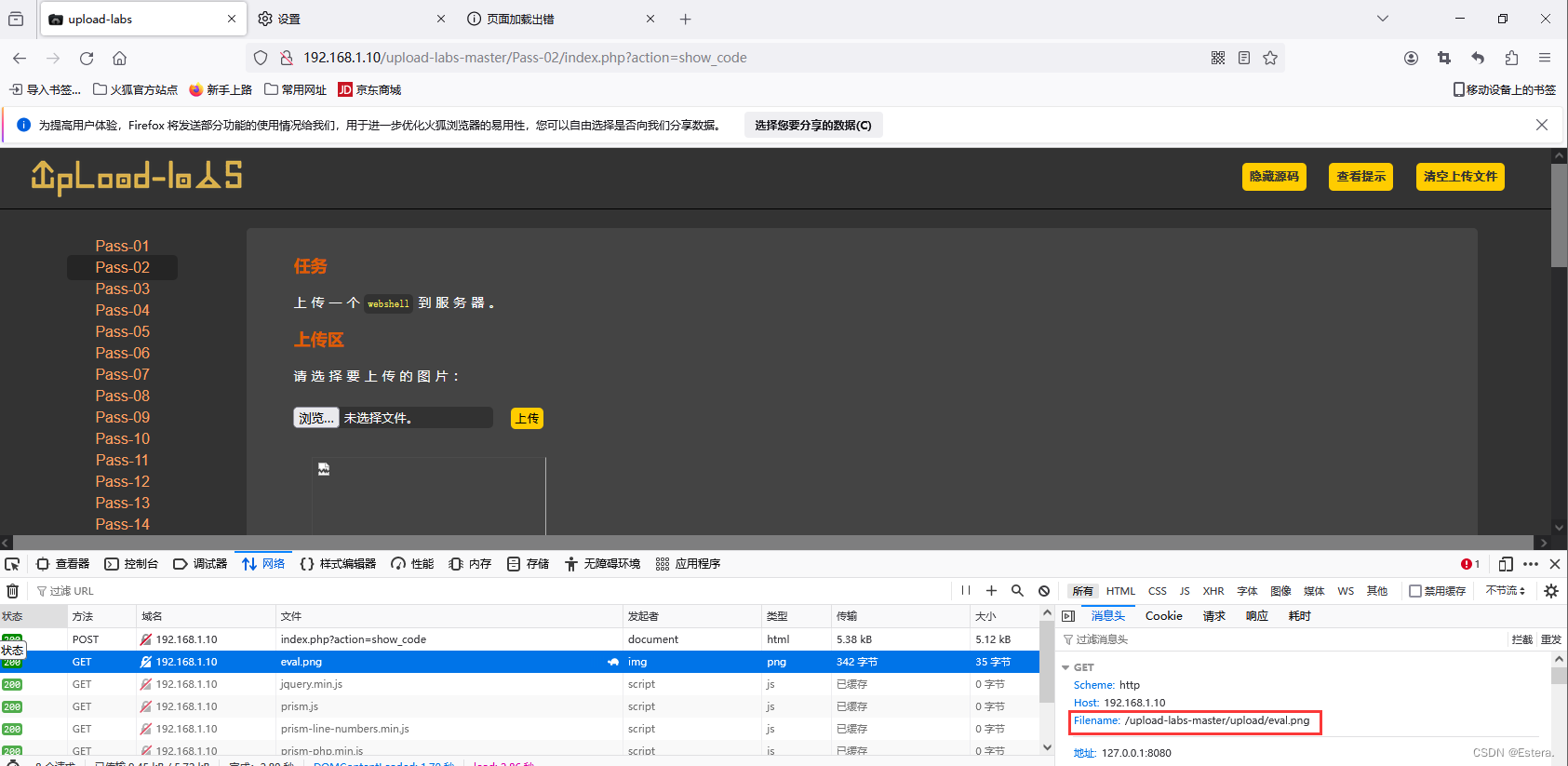Image resolution: width=1568 pixels, height=766 pixels.
Task: Click the back navigation arrow
Action: click(x=20, y=58)
